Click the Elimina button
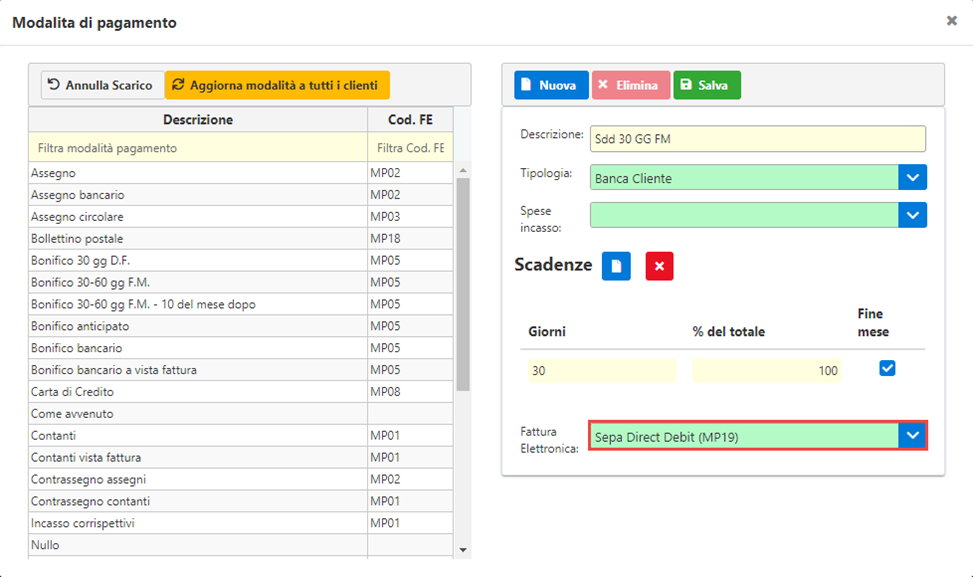Viewport: 973px width, 577px height. coord(630,85)
